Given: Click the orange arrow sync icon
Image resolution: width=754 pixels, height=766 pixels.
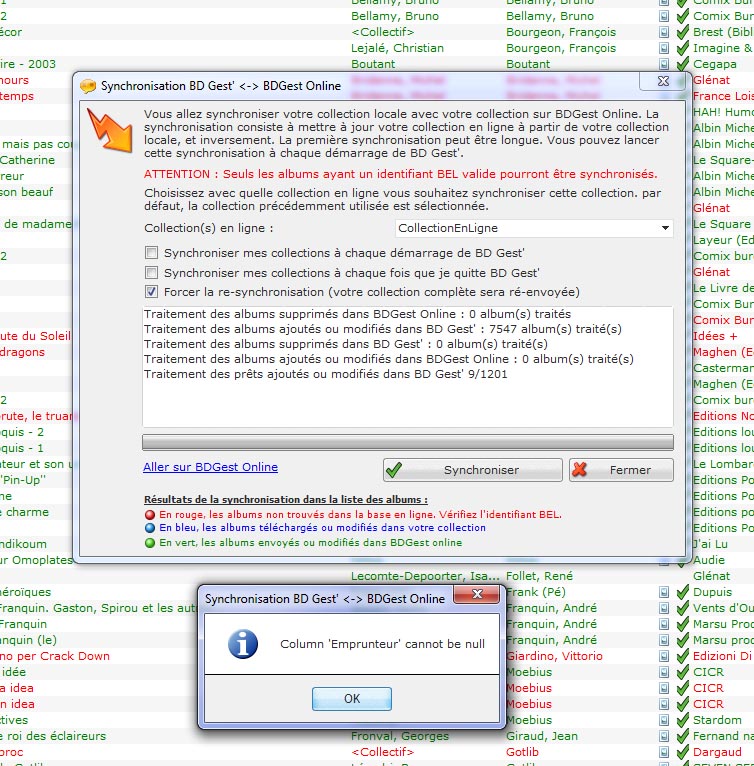Looking at the screenshot, I should click(110, 130).
